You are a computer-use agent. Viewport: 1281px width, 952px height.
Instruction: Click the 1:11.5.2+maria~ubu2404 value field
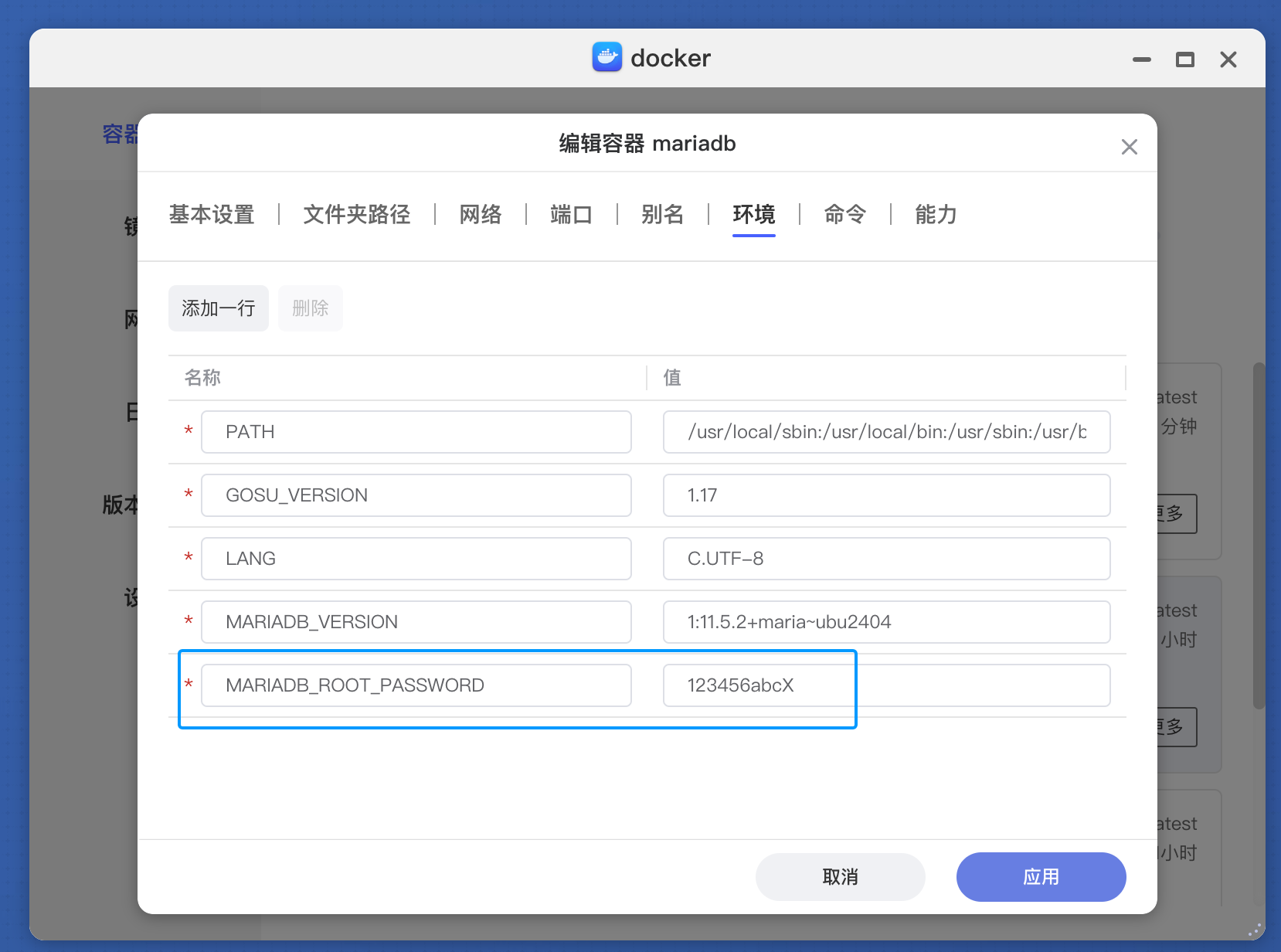[x=887, y=622]
